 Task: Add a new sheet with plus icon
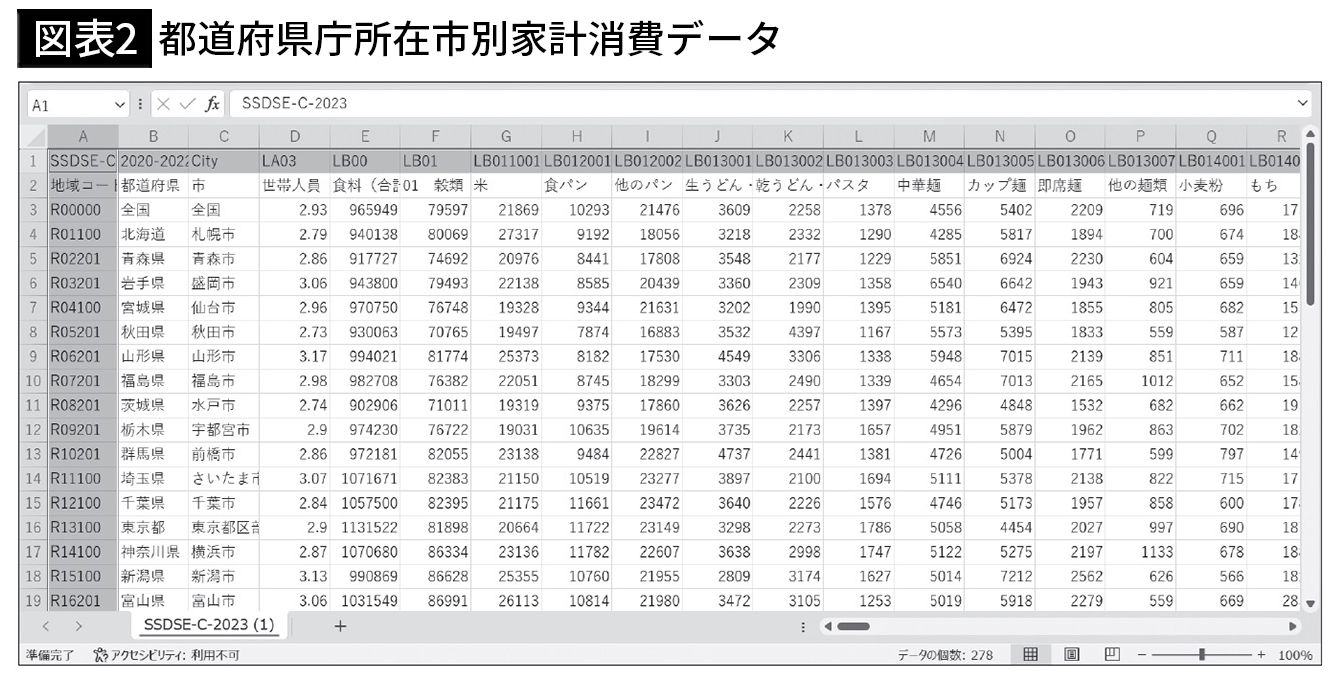click(340, 626)
